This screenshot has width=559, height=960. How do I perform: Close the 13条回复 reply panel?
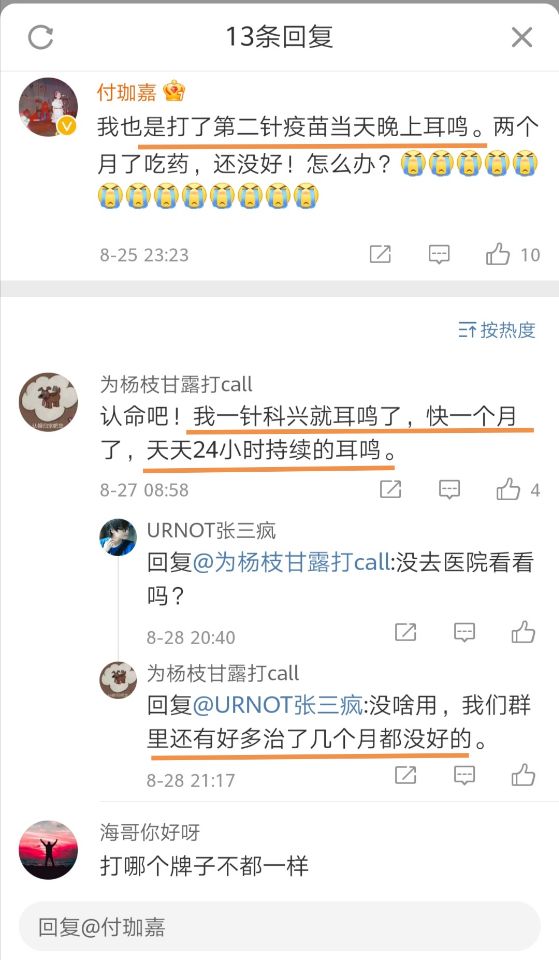522,37
